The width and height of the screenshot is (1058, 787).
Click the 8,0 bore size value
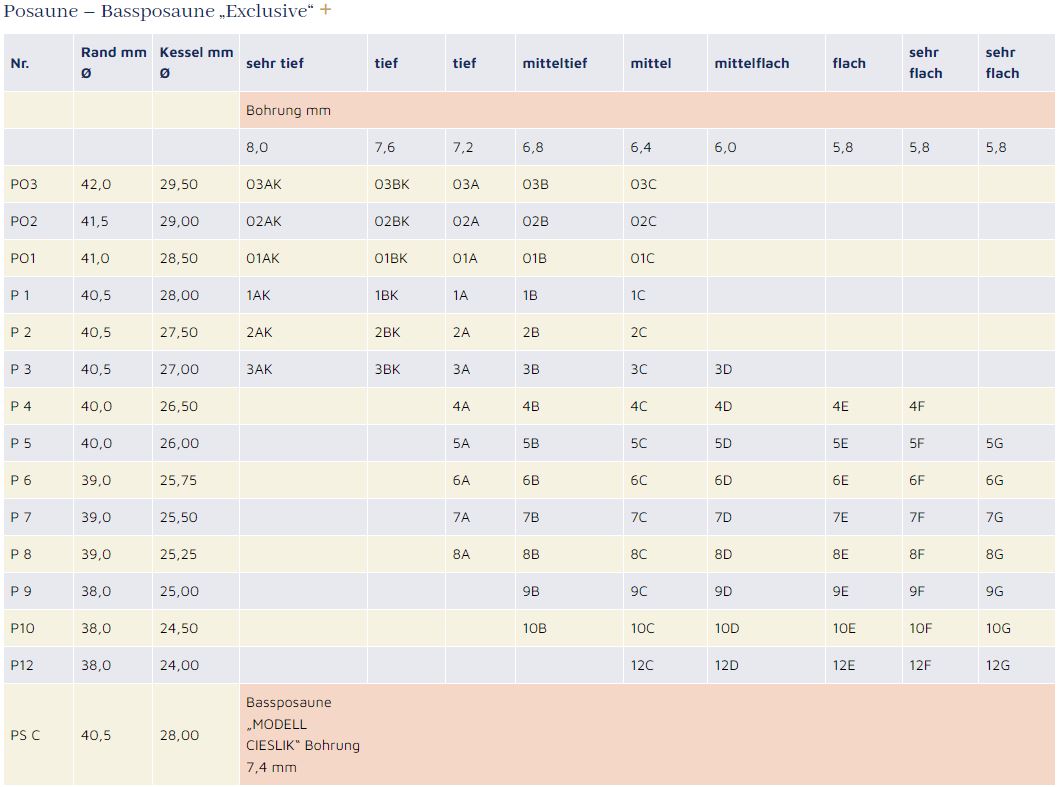[x=257, y=147]
